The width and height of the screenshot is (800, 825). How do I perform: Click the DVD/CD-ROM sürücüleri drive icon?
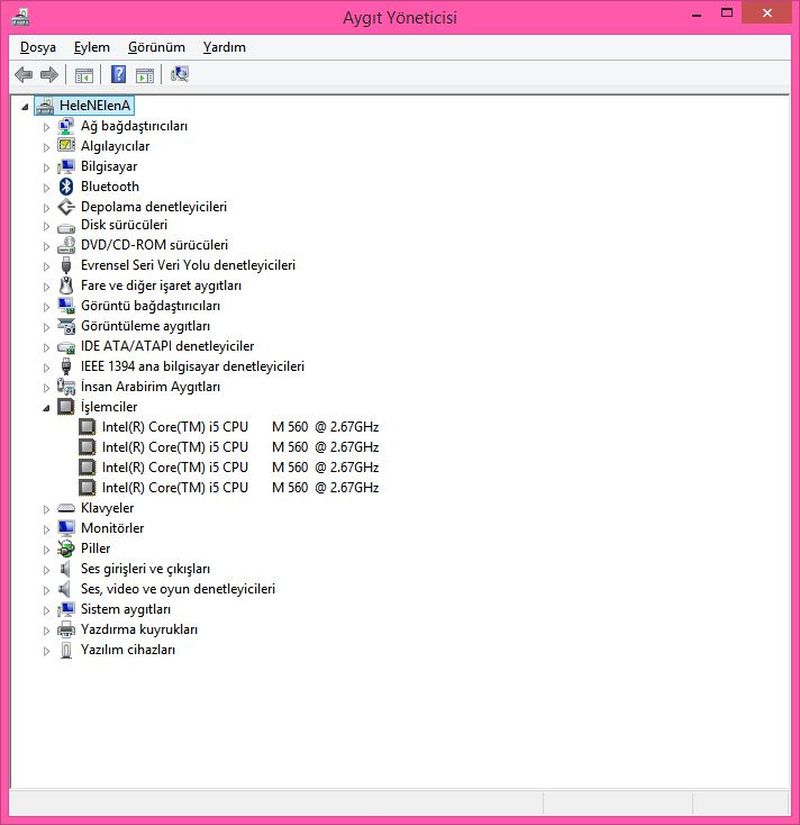(x=66, y=245)
